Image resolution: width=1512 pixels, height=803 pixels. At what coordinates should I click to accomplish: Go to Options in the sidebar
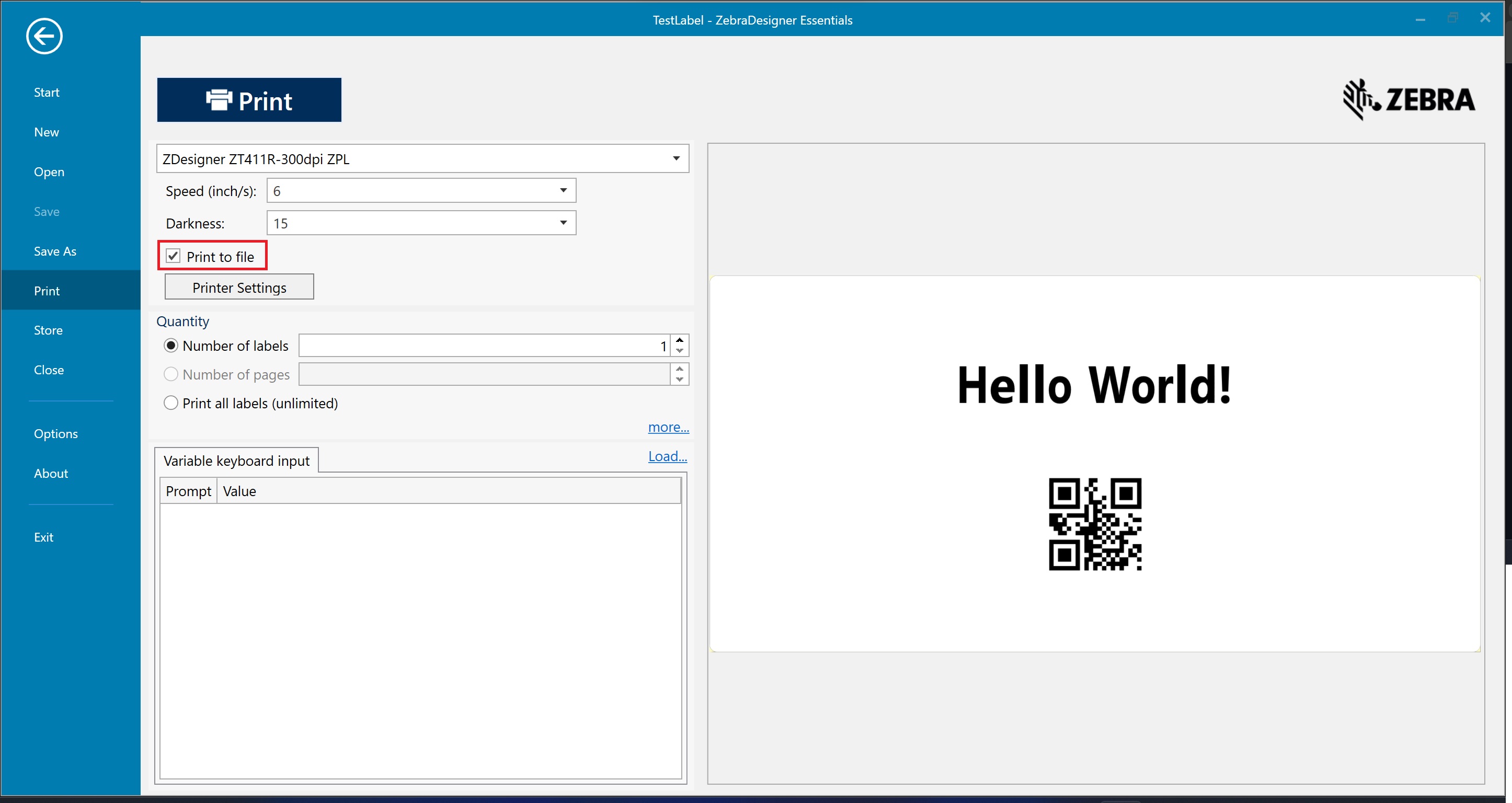click(x=56, y=434)
